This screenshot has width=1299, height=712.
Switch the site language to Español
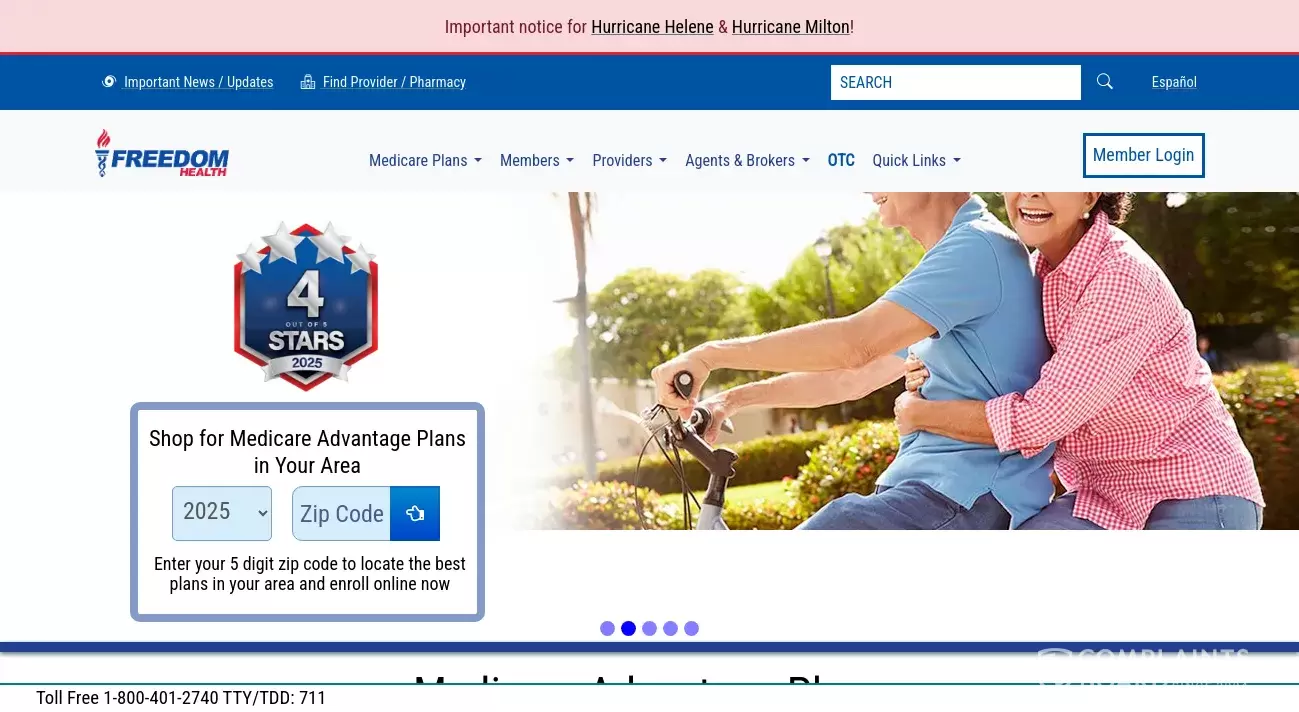(x=1173, y=82)
